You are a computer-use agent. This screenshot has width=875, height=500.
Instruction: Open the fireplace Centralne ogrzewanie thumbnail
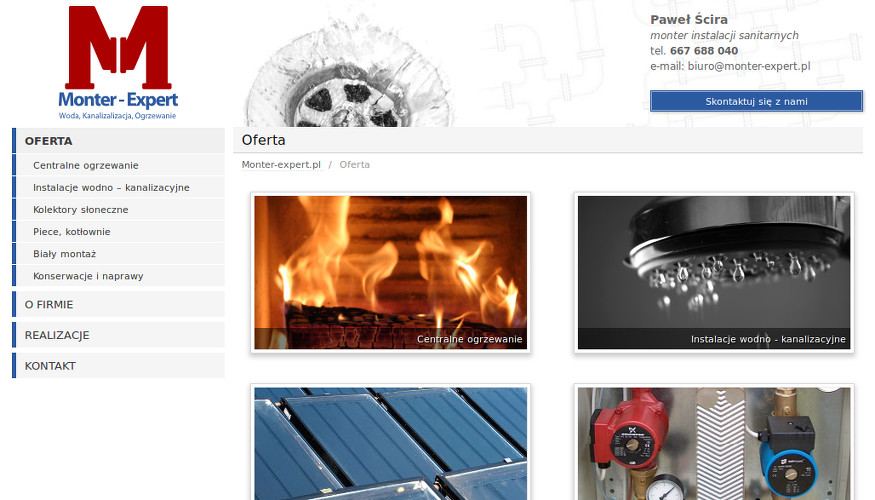[x=391, y=272]
